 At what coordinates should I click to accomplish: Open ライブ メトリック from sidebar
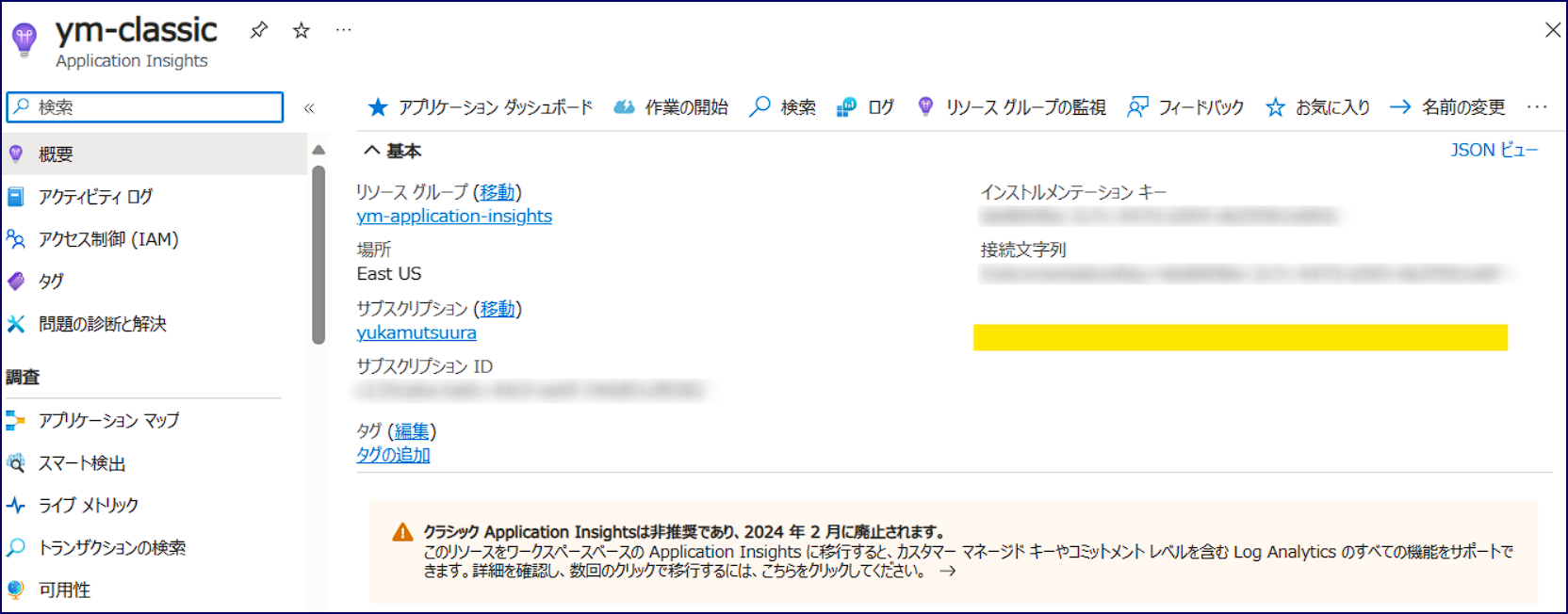point(88,505)
